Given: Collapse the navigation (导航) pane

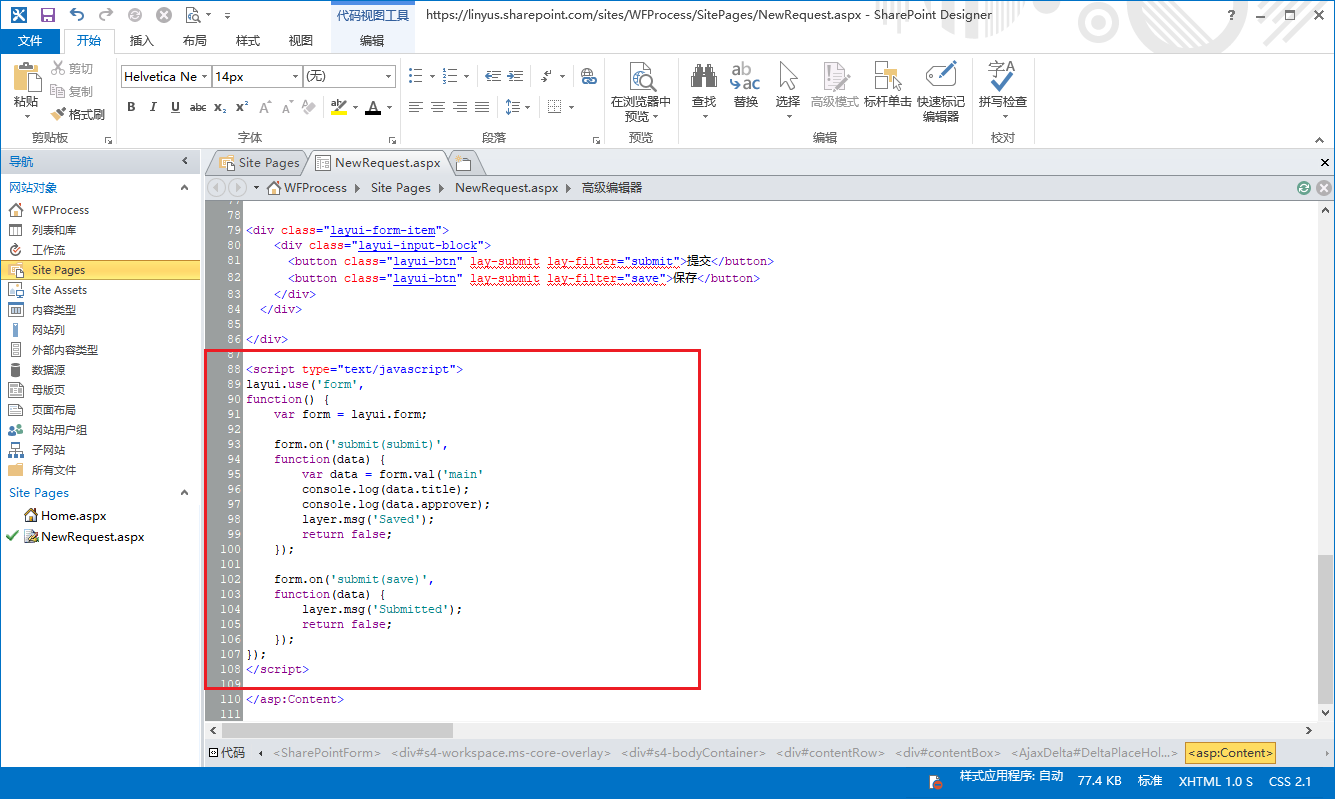Looking at the screenshot, I should [185, 161].
